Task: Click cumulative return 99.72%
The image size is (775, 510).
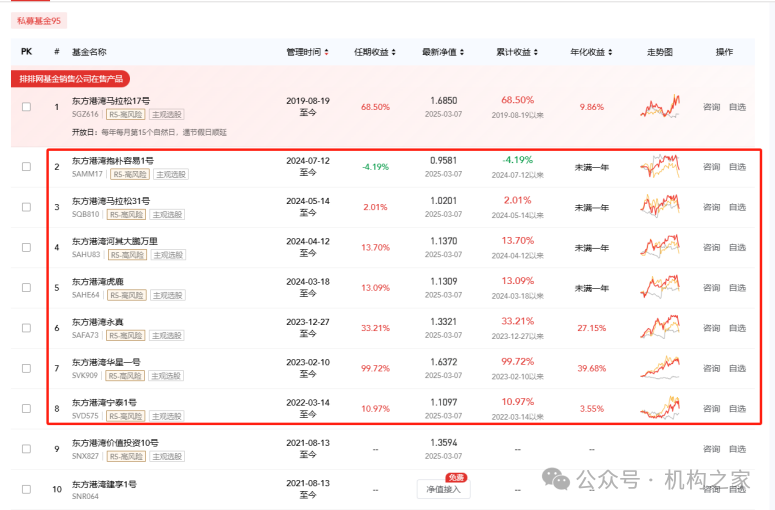Action: [517, 362]
